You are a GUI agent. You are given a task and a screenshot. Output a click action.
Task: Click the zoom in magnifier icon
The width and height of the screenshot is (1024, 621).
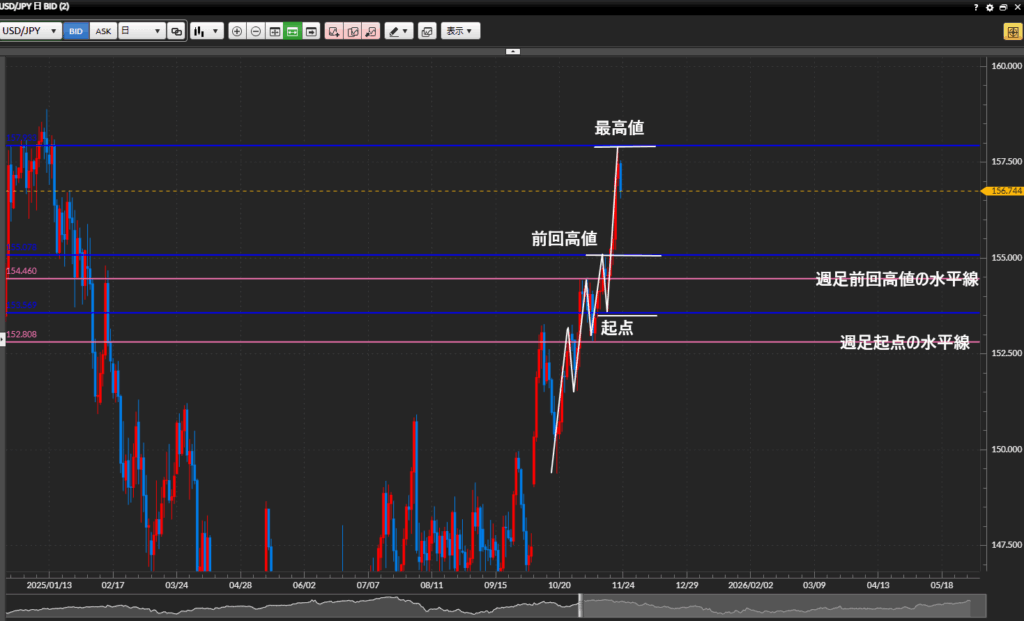tap(237, 31)
